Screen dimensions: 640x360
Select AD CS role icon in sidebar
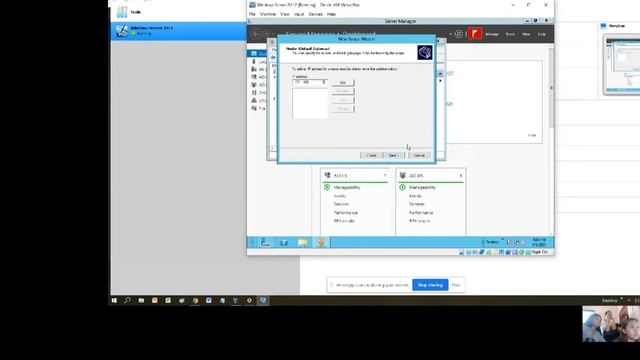(x=254, y=77)
